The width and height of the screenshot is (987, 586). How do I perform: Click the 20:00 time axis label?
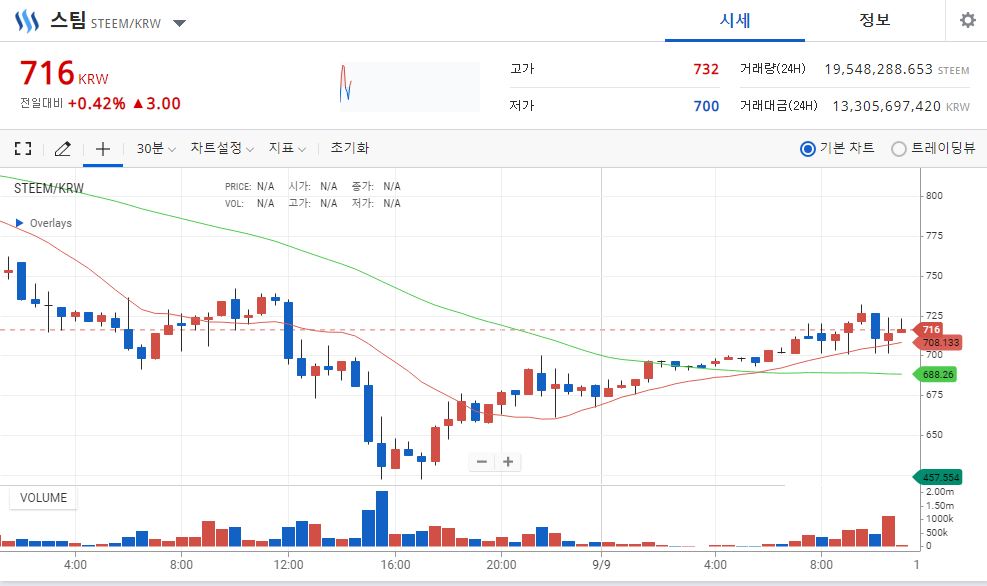[501, 565]
